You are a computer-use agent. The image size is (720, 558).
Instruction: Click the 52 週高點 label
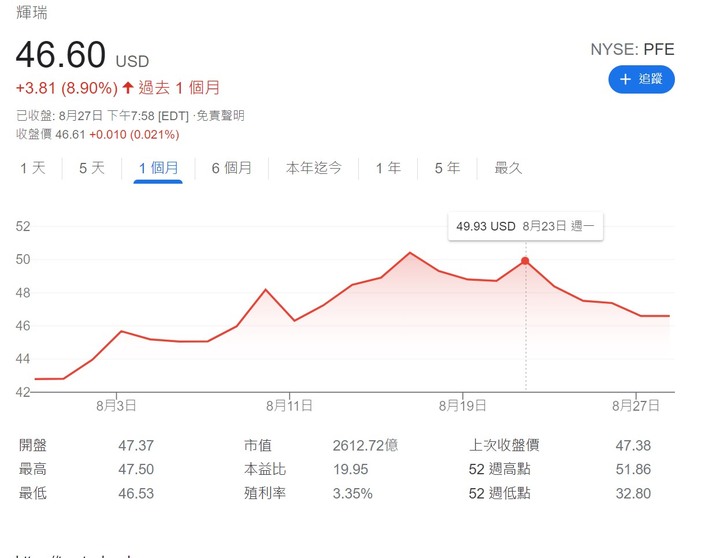pos(500,469)
